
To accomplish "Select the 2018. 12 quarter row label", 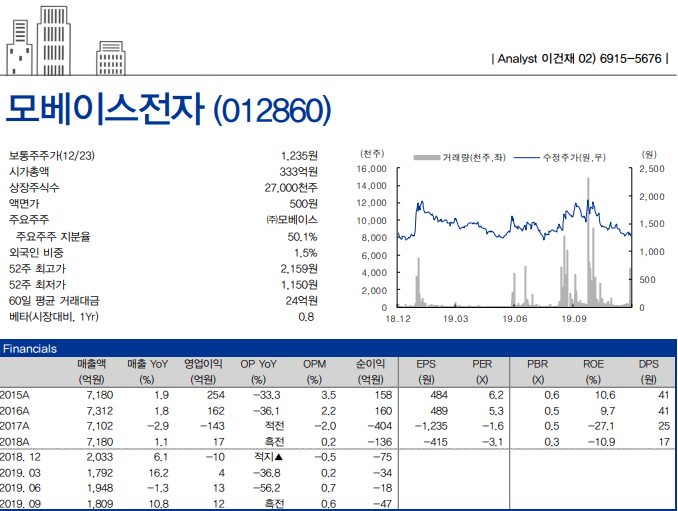I will (x=20, y=457).
